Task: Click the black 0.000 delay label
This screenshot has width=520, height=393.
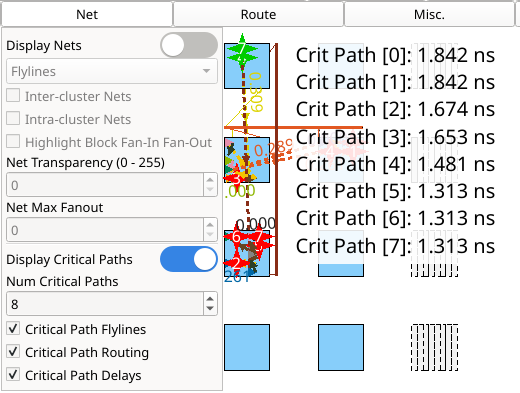Action: pyautogui.click(x=256, y=223)
